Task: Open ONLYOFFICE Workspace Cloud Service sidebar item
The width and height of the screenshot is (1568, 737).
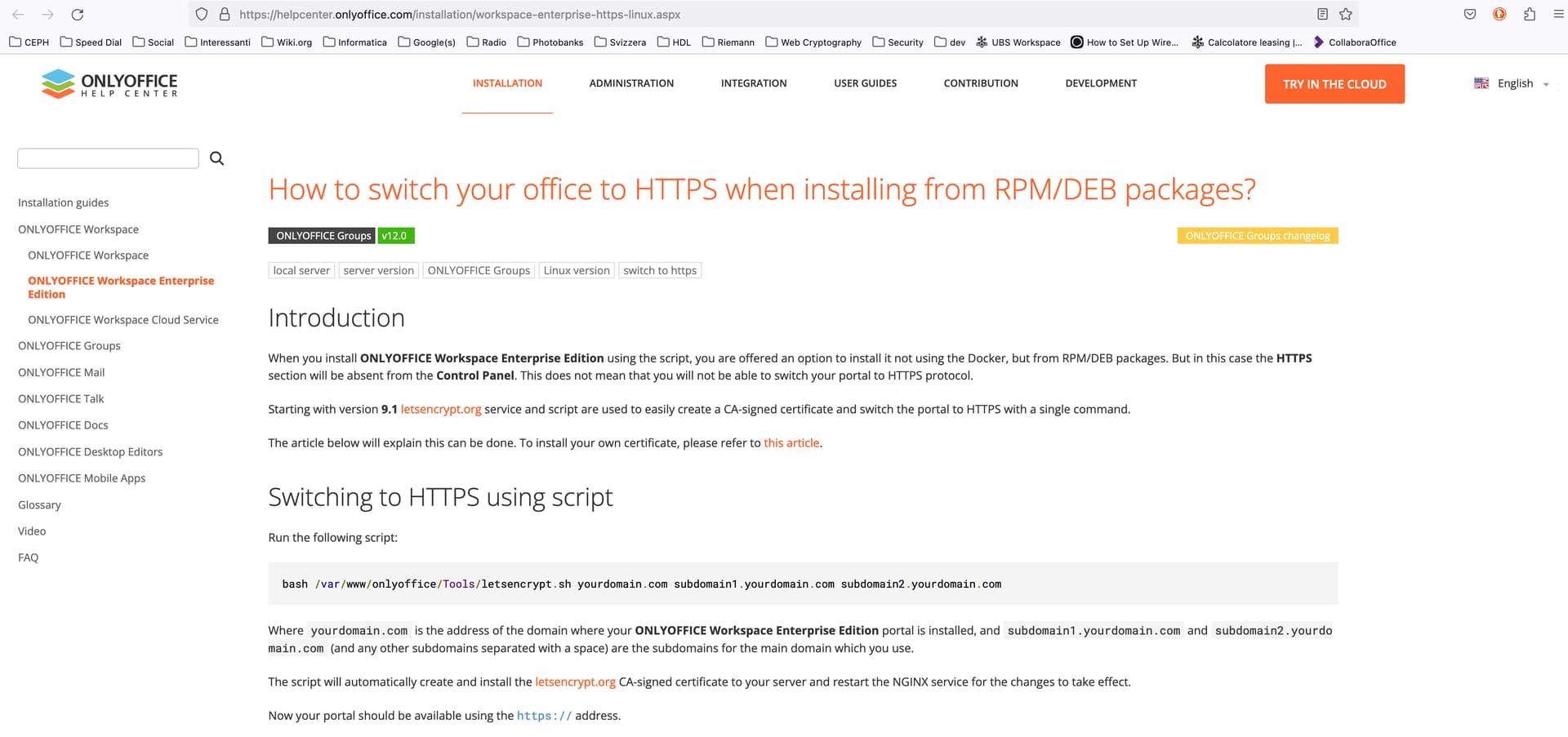Action: tap(123, 320)
